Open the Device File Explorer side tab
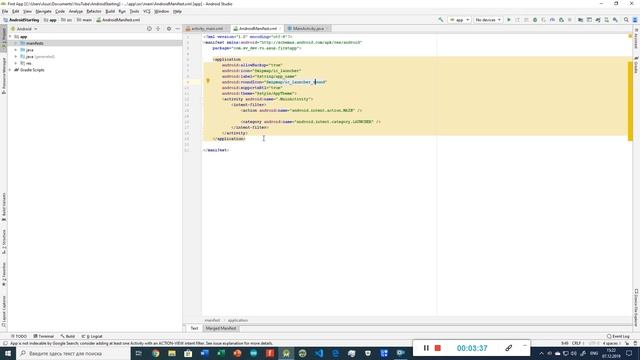The image size is (640, 360). pos(636,307)
